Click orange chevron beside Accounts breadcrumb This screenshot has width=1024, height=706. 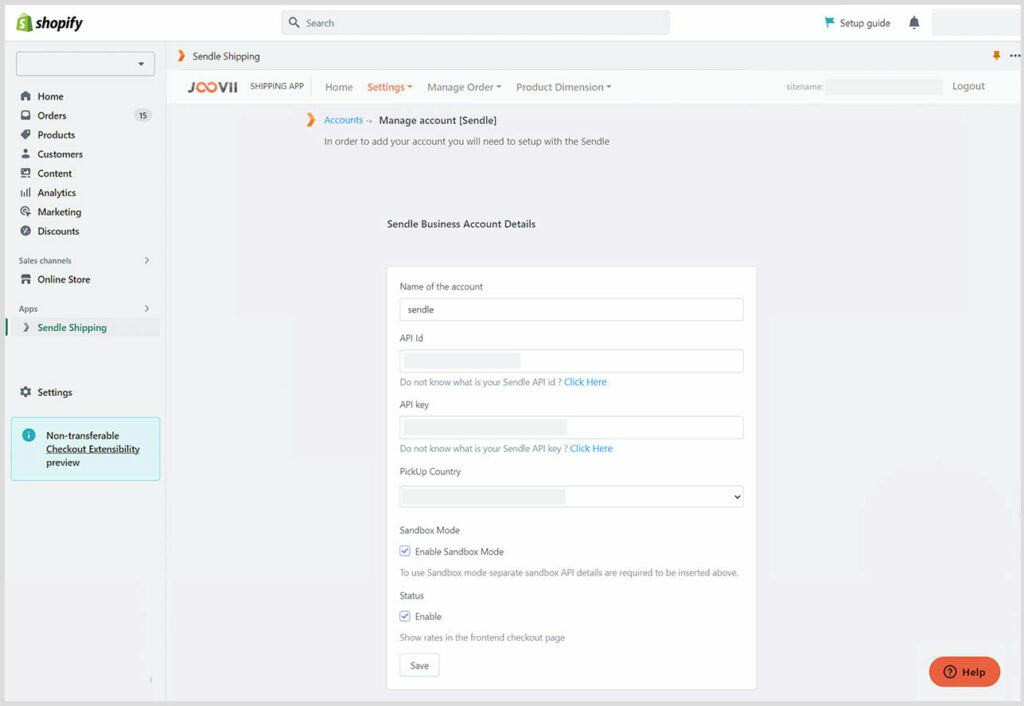pyautogui.click(x=311, y=120)
